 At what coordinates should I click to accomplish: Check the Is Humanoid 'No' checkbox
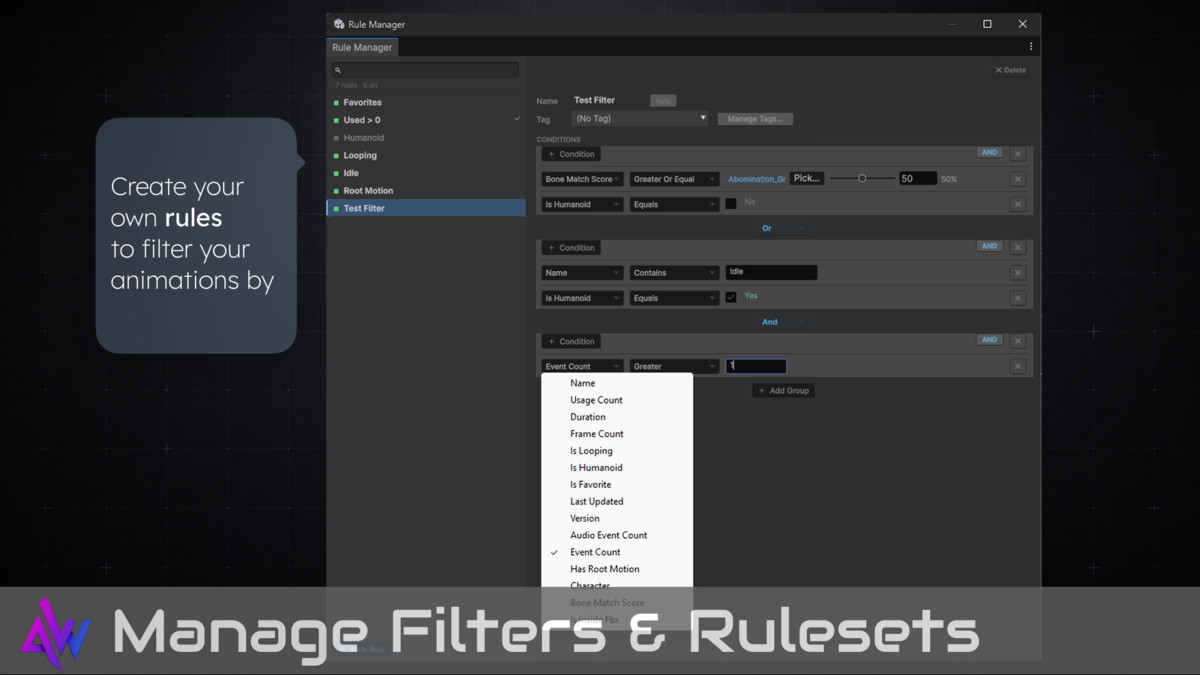click(x=730, y=203)
